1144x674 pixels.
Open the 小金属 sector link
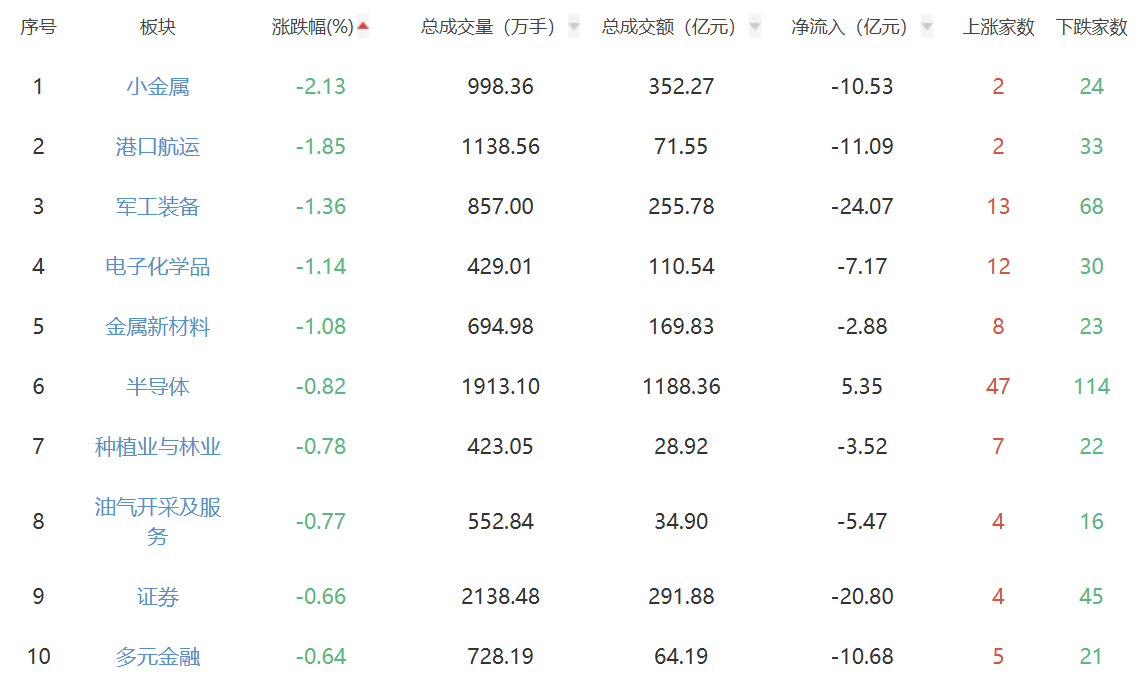click(158, 87)
